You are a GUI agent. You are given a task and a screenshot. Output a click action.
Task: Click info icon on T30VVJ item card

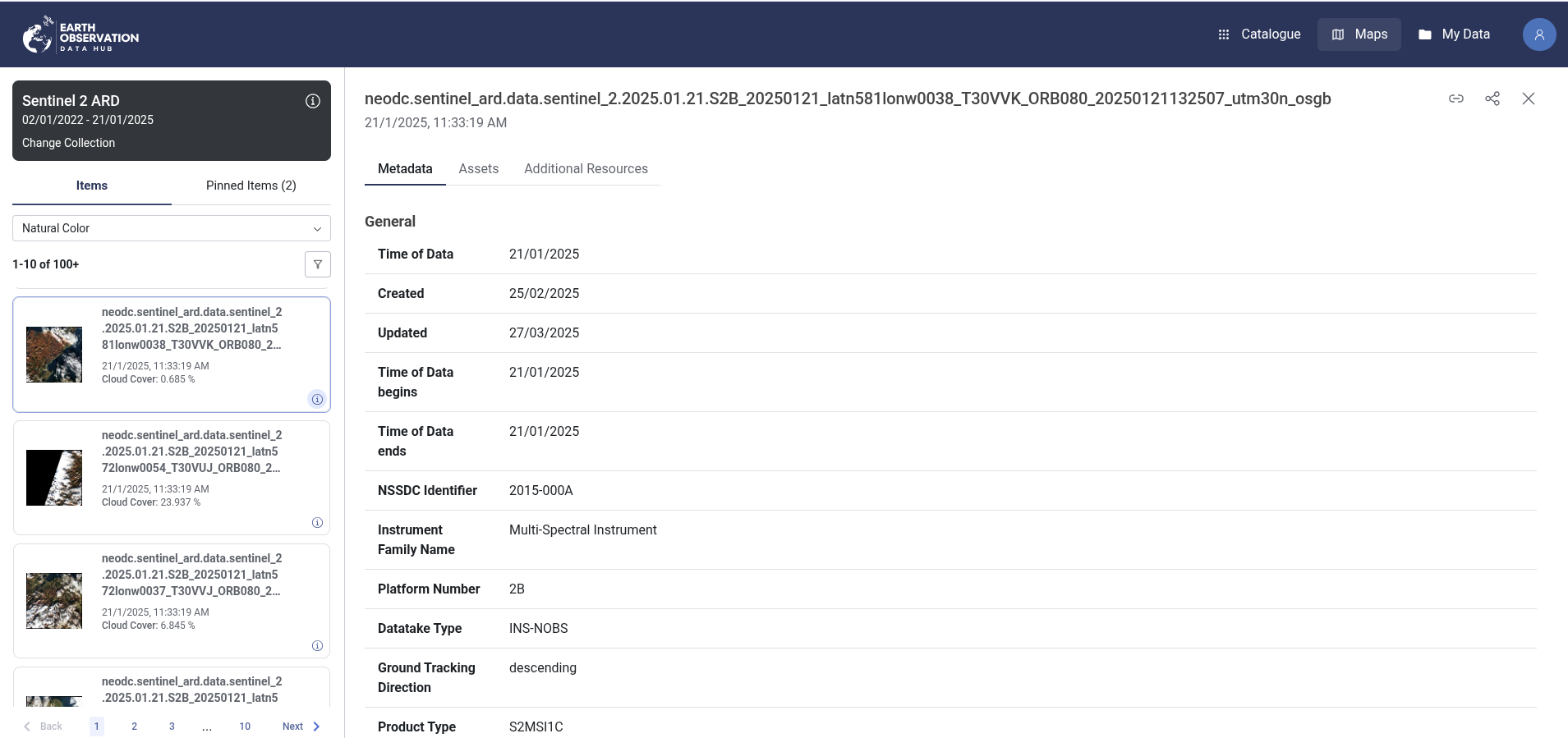[x=317, y=646]
